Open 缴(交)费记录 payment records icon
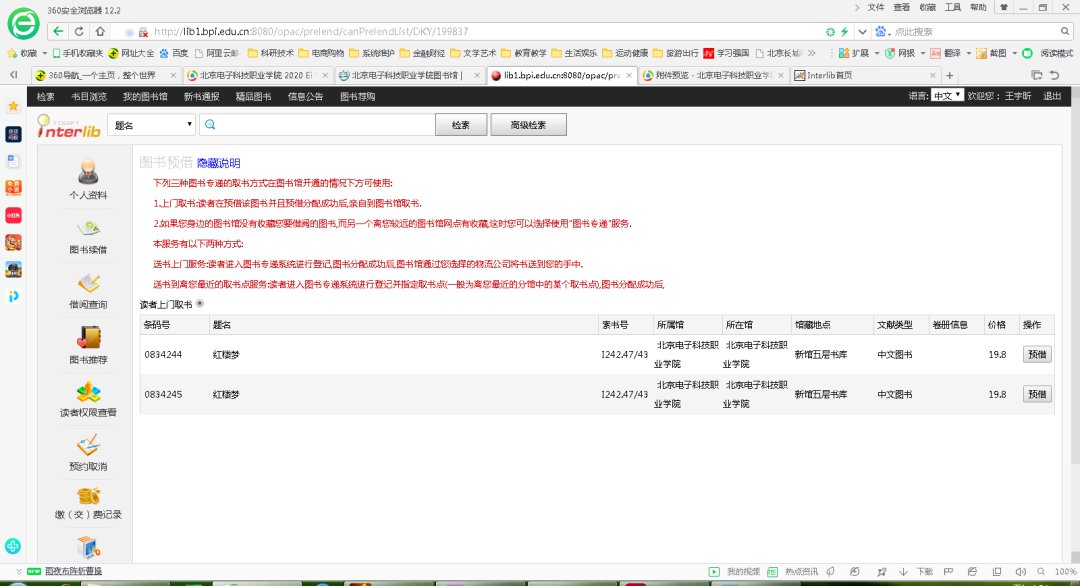Viewport: 1080px width, 586px height. [x=88, y=495]
